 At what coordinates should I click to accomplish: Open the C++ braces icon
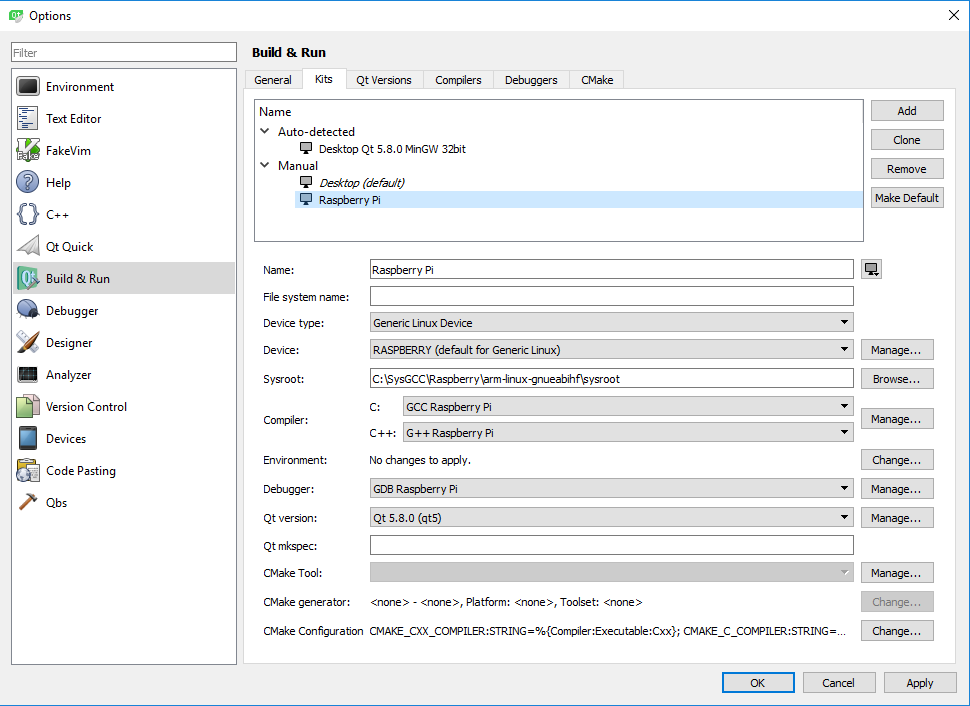(28, 215)
